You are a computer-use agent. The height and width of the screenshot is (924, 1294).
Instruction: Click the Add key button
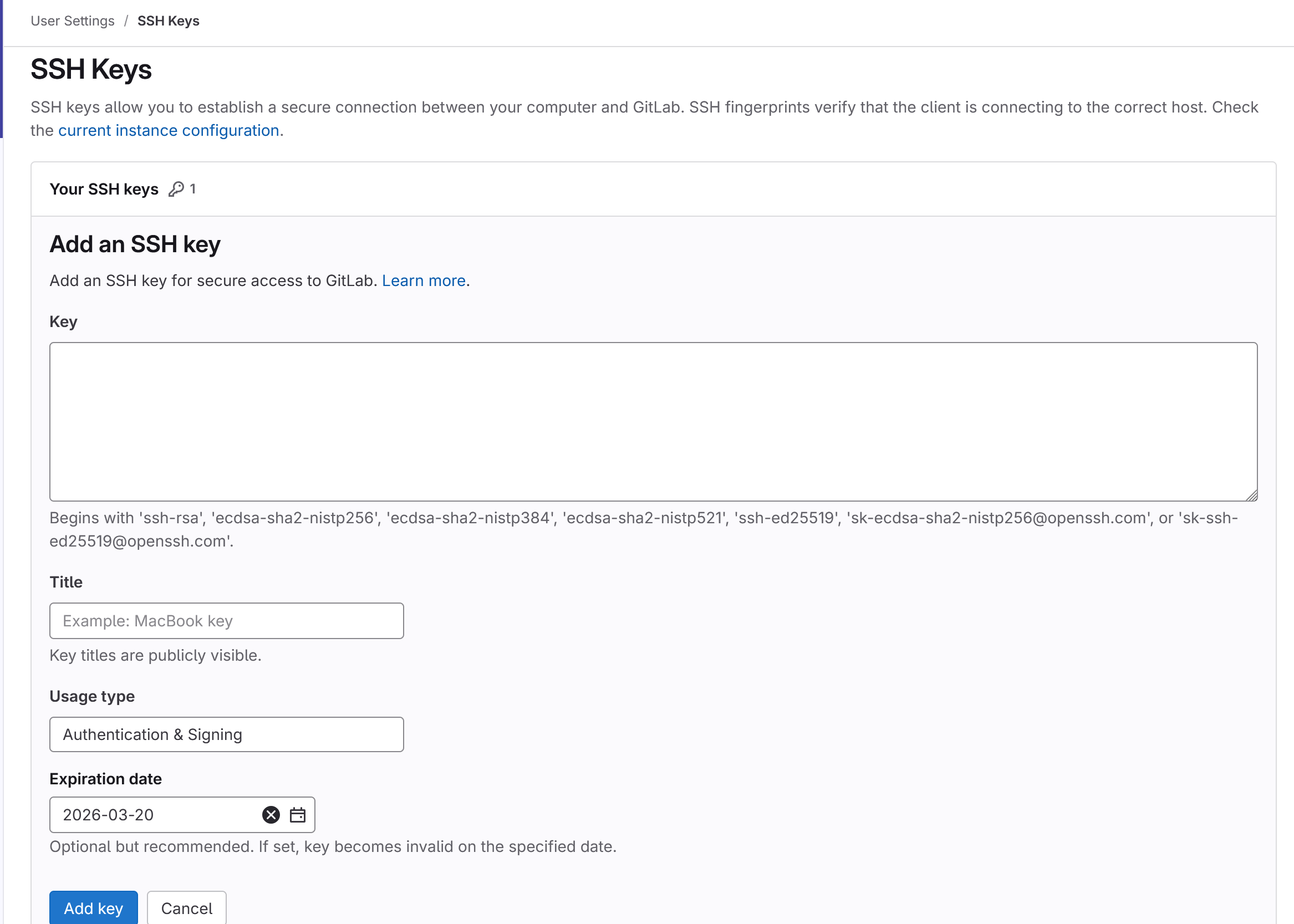93,908
